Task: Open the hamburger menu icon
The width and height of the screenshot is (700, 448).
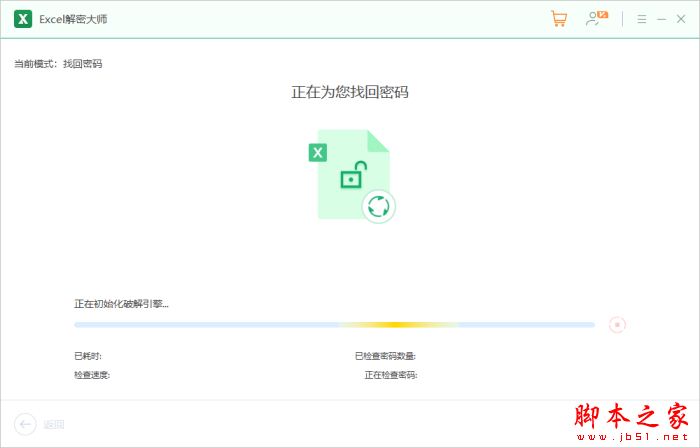Action: pos(642,19)
